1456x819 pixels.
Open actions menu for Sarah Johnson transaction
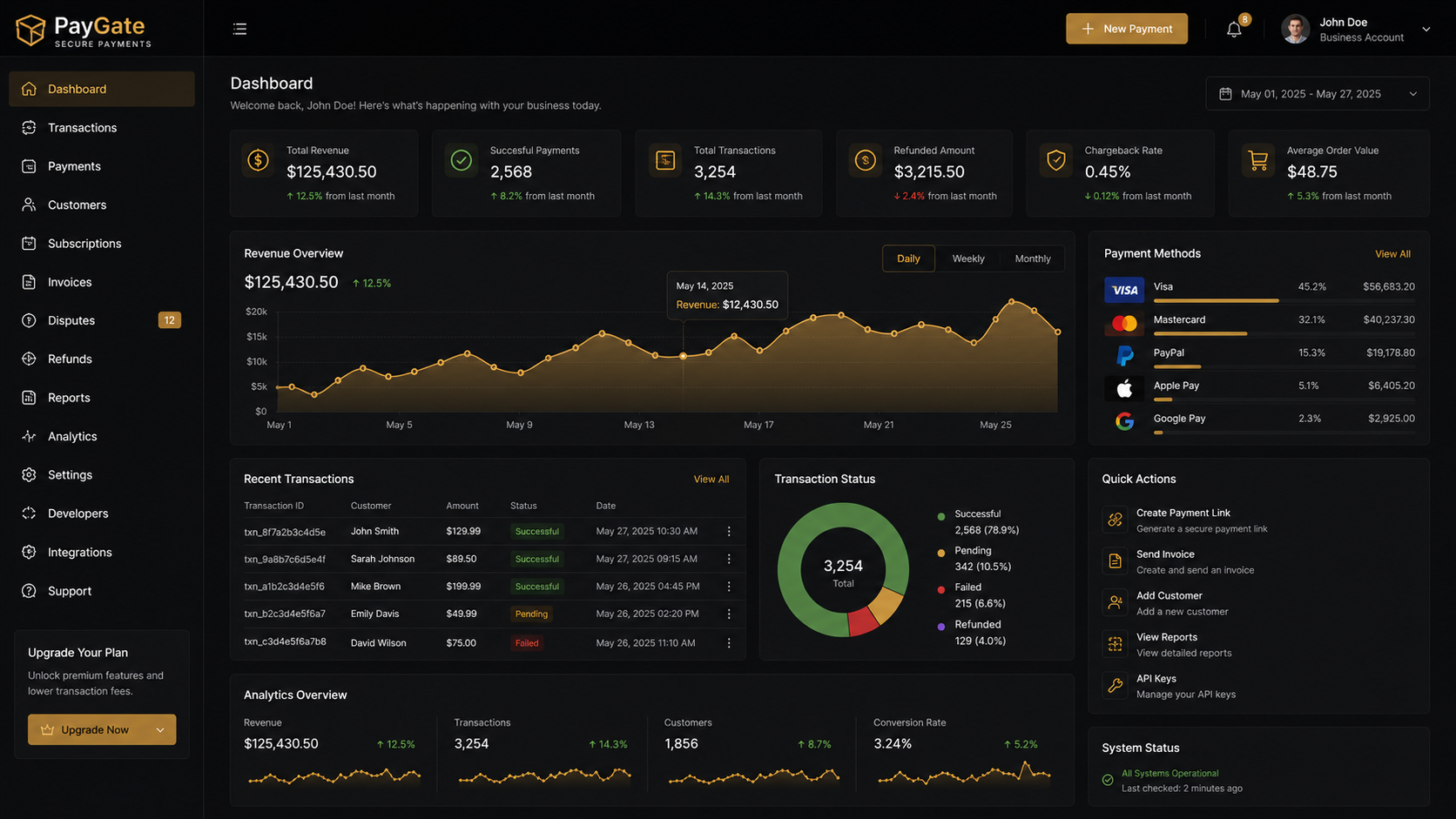(x=729, y=559)
